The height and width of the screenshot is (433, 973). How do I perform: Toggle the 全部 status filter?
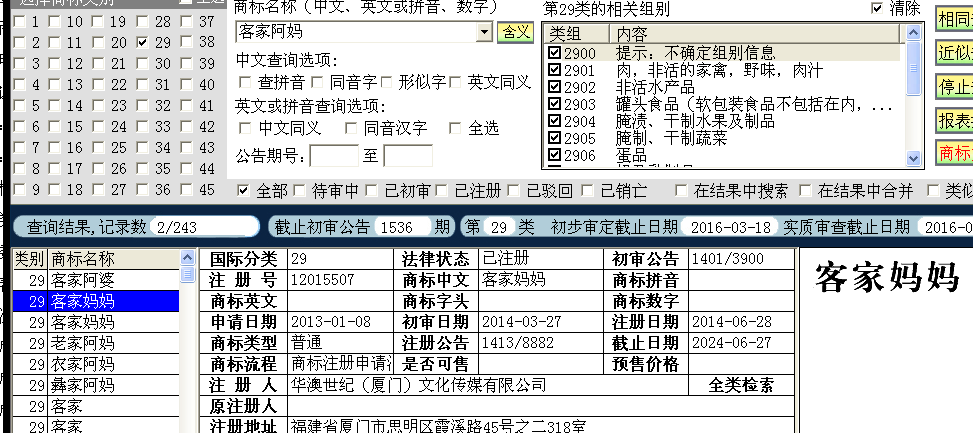[x=243, y=190]
